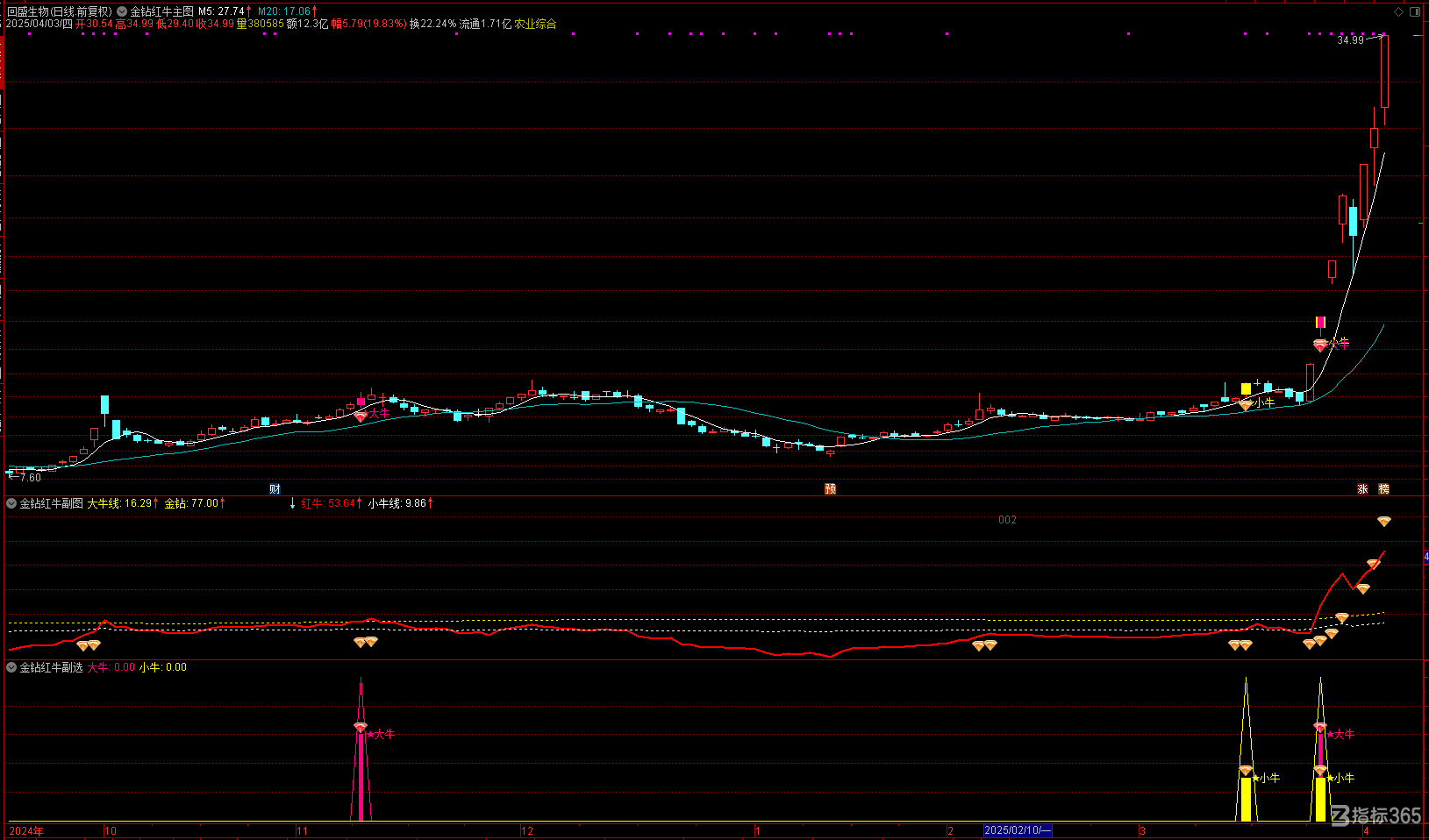This screenshot has width=1429, height=840.
Task: Select the 2025/02/10 date label on time axis
Action: [x=1018, y=830]
